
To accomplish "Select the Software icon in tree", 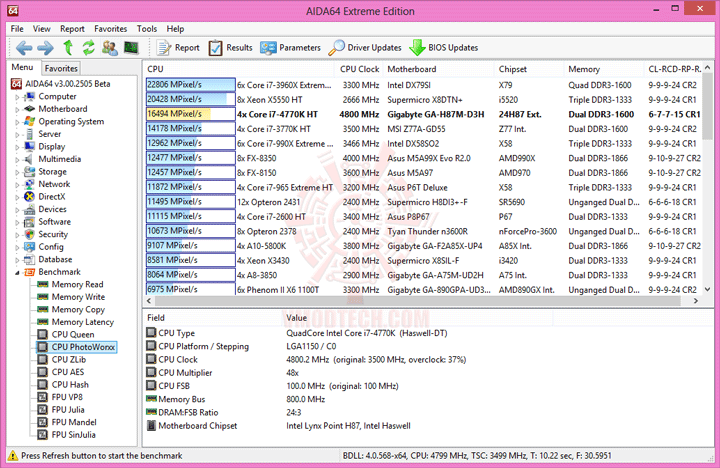I will point(29,222).
